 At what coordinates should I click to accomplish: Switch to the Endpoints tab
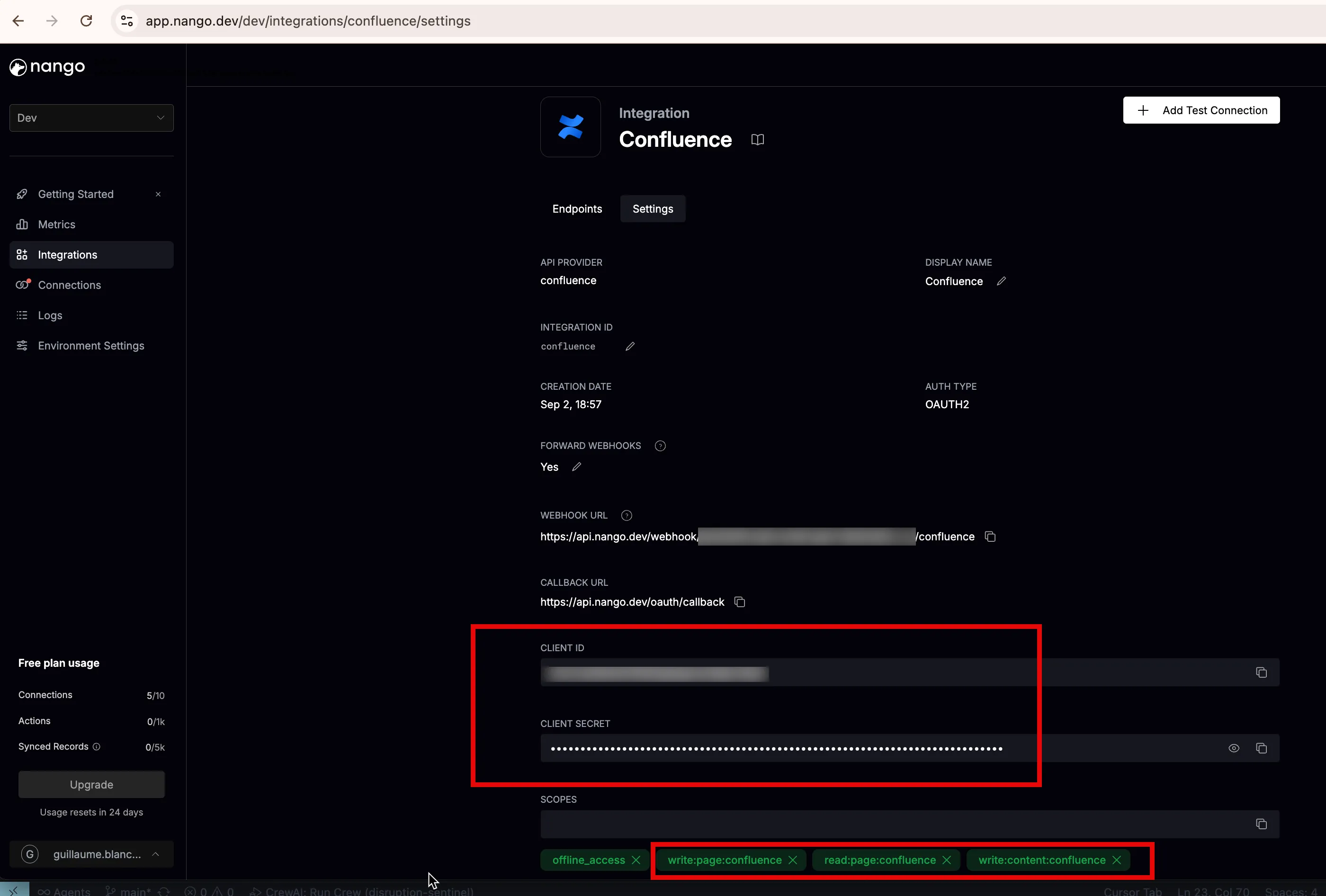click(x=577, y=209)
